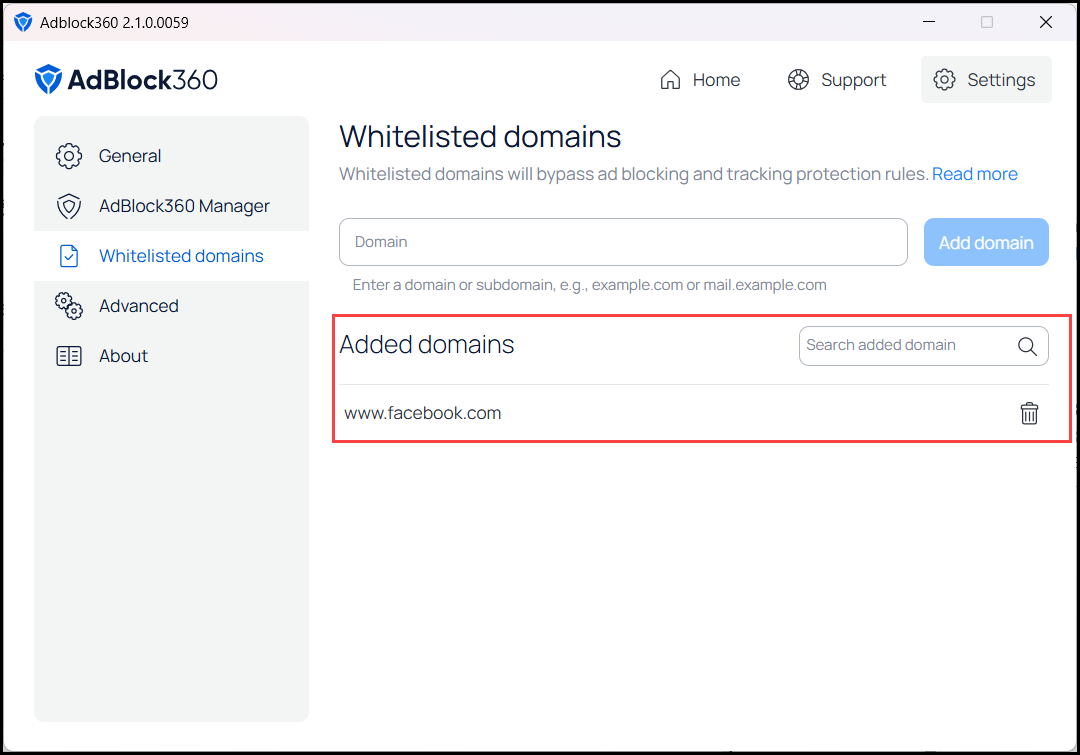Click the Settings gear icon in header
The image size is (1080, 755).
point(944,80)
